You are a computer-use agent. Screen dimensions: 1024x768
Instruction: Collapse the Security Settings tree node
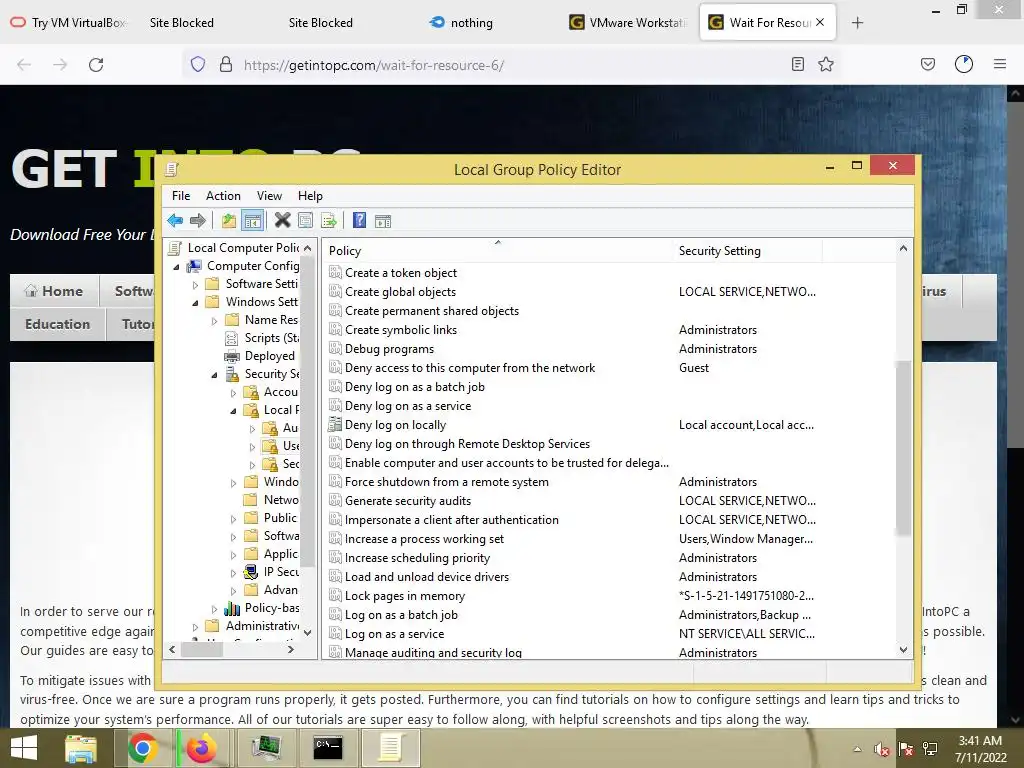(214, 375)
